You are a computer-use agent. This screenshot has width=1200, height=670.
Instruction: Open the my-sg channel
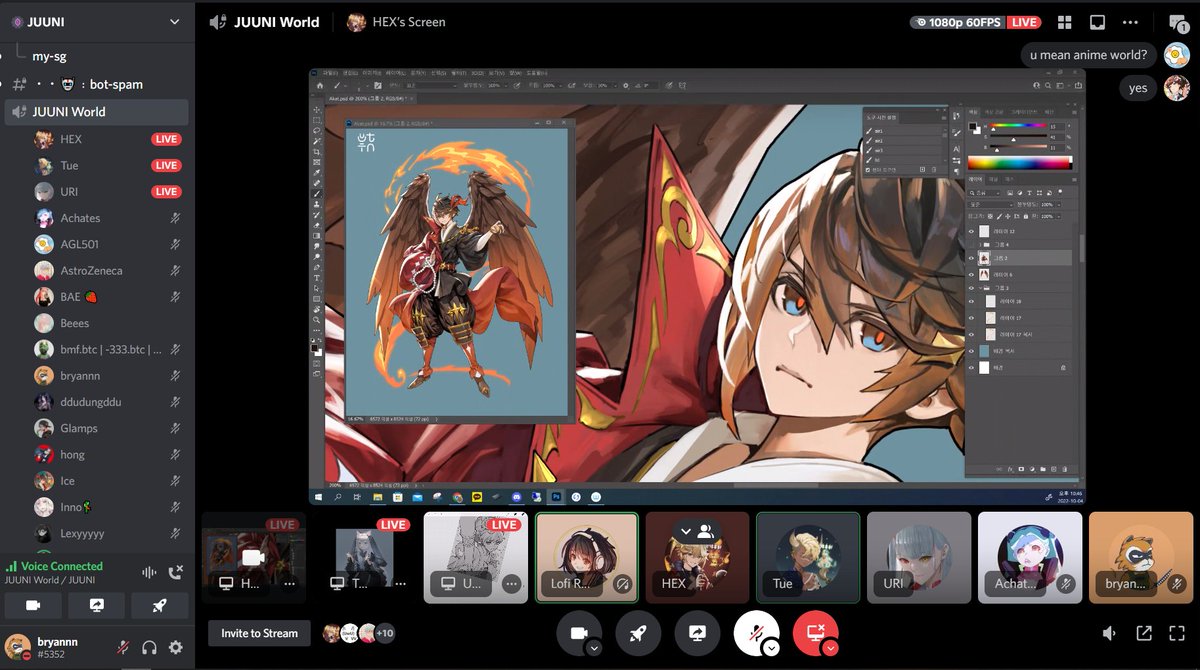tap(49, 57)
